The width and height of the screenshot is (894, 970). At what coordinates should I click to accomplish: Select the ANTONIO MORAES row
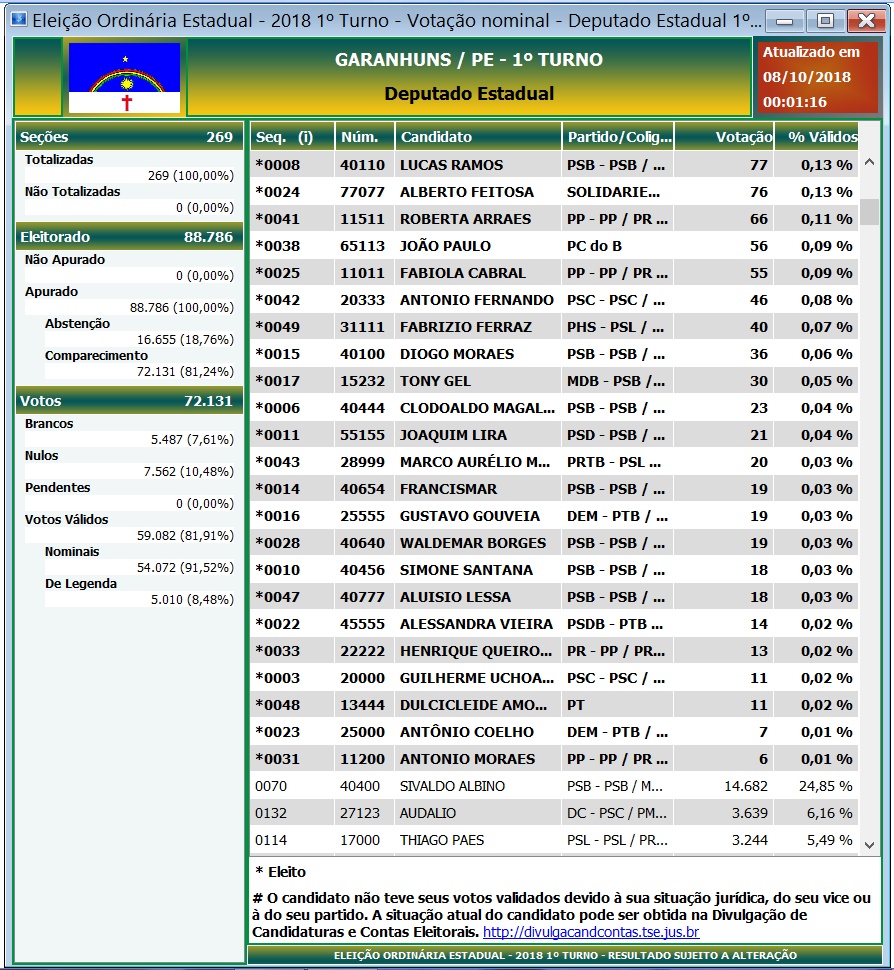click(x=554, y=758)
